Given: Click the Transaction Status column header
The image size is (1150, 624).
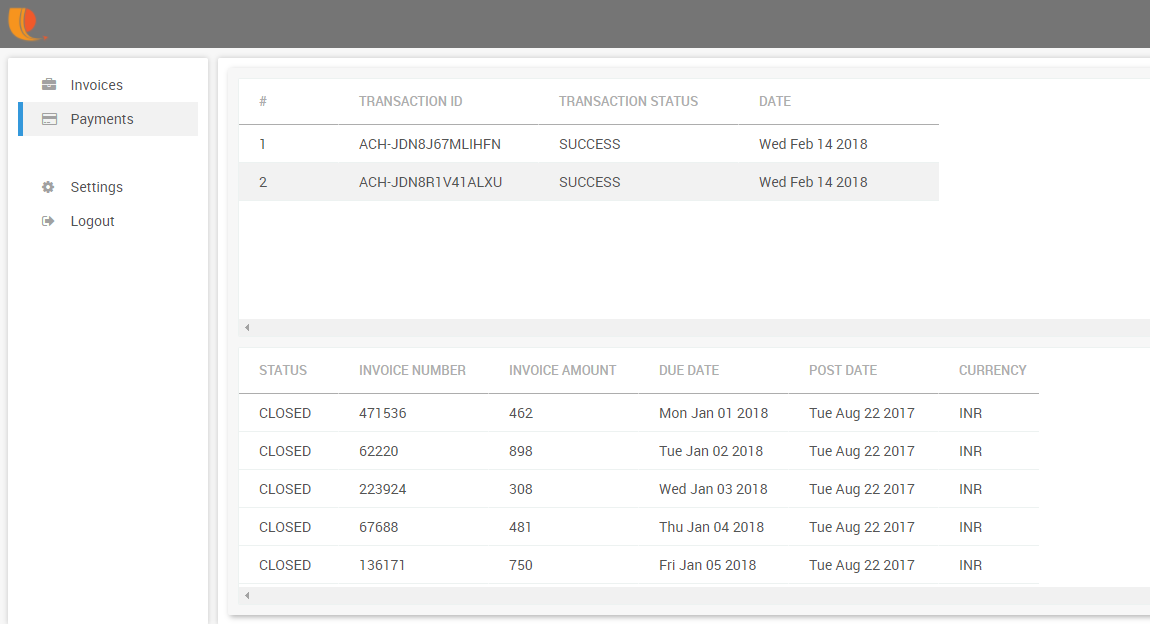Looking at the screenshot, I should (x=628, y=101).
